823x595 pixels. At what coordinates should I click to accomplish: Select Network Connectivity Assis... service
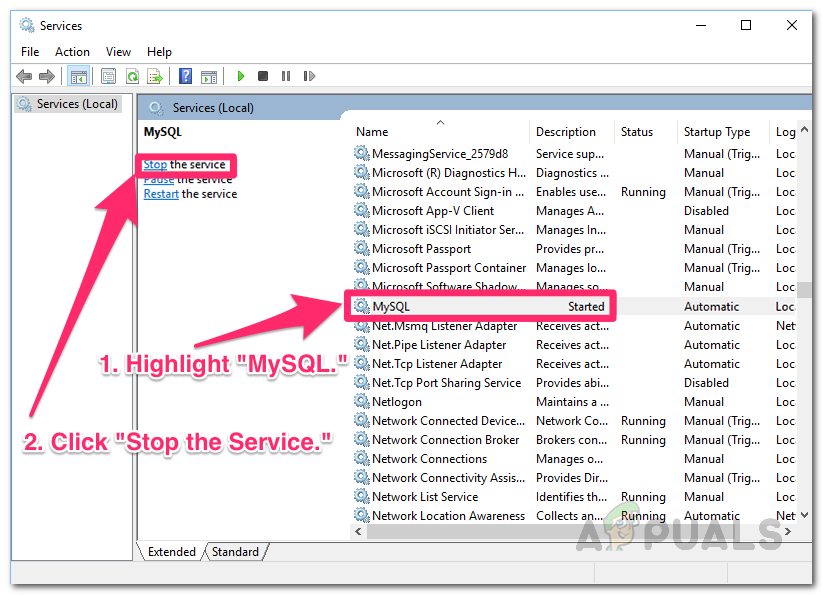pos(448,478)
